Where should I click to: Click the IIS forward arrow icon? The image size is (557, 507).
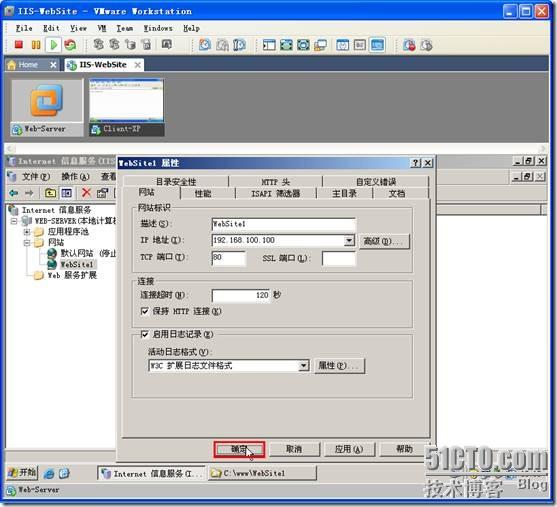(x=29, y=193)
